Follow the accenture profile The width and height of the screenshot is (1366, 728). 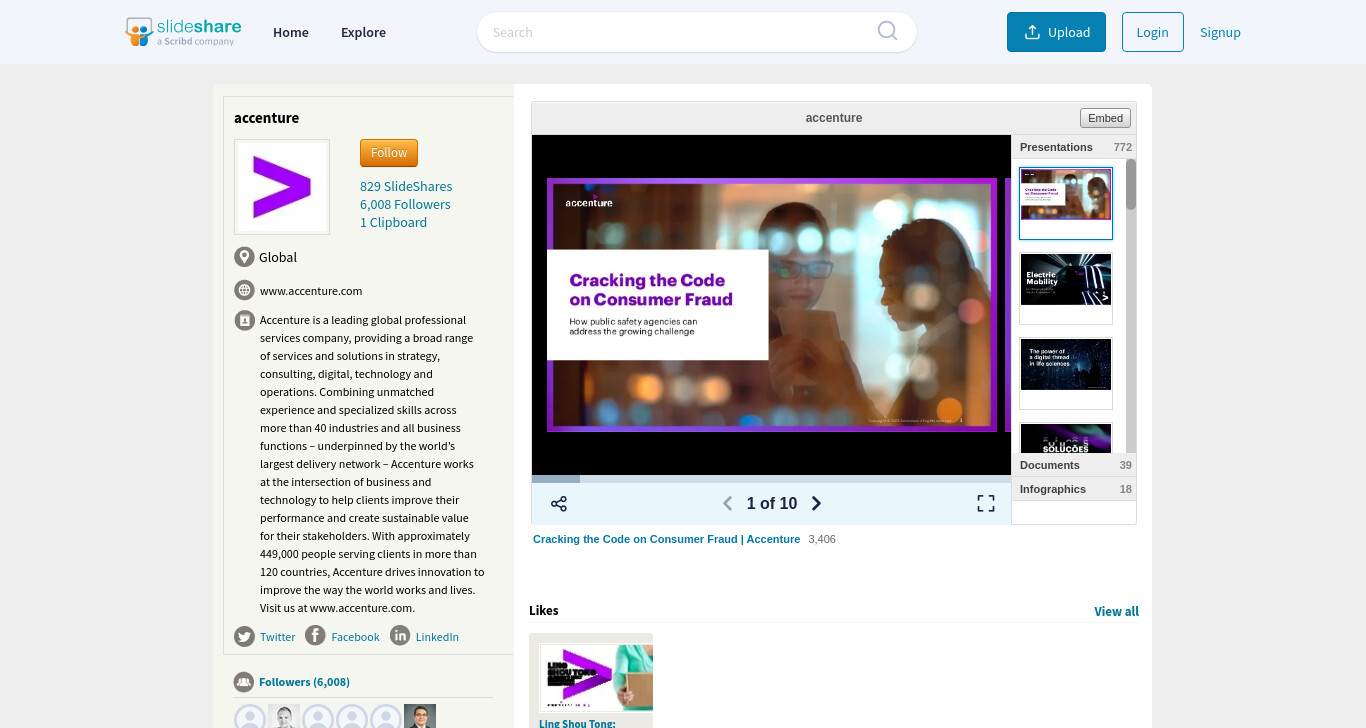tap(389, 153)
